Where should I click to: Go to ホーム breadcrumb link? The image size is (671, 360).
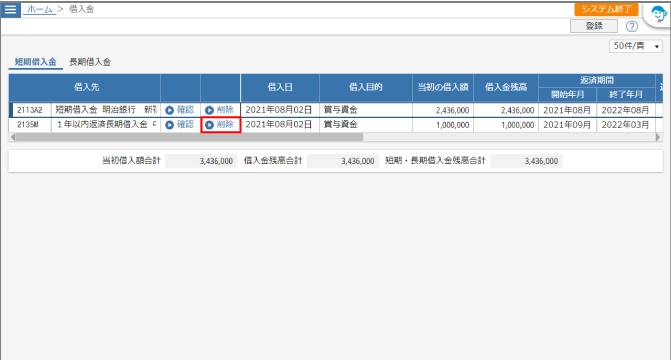pyautogui.click(x=39, y=9)
